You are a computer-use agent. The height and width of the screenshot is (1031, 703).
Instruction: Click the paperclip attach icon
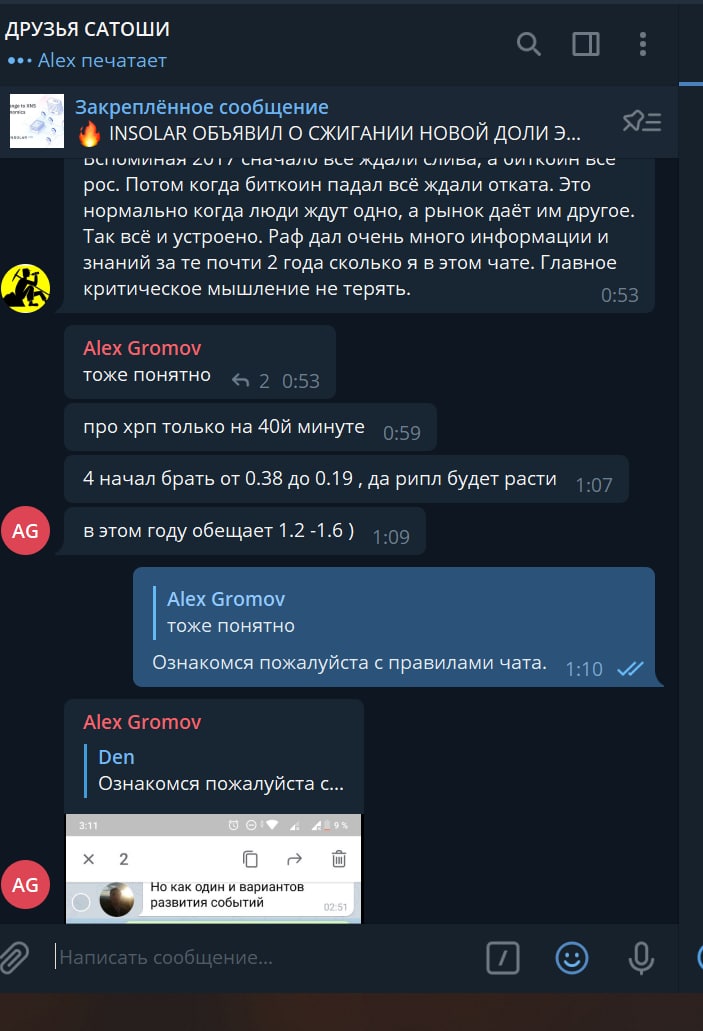tap(14, 957)
